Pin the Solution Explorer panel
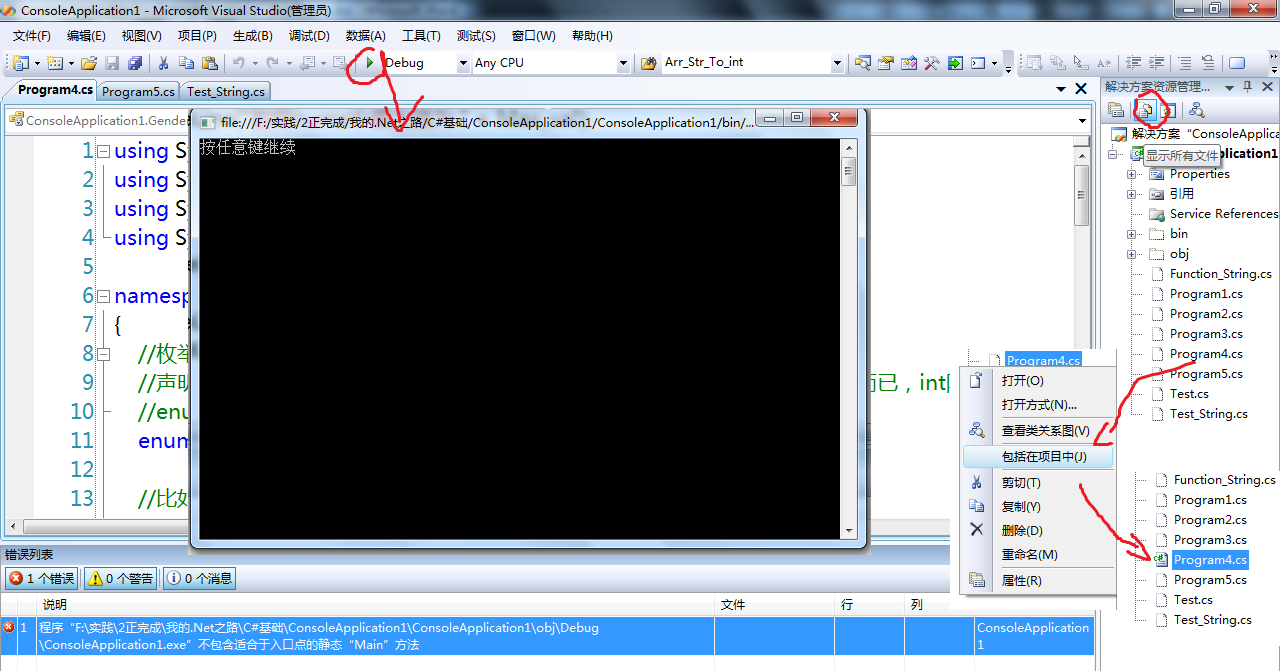This screenshot has width=1280, height=671. coord(1247,87)
